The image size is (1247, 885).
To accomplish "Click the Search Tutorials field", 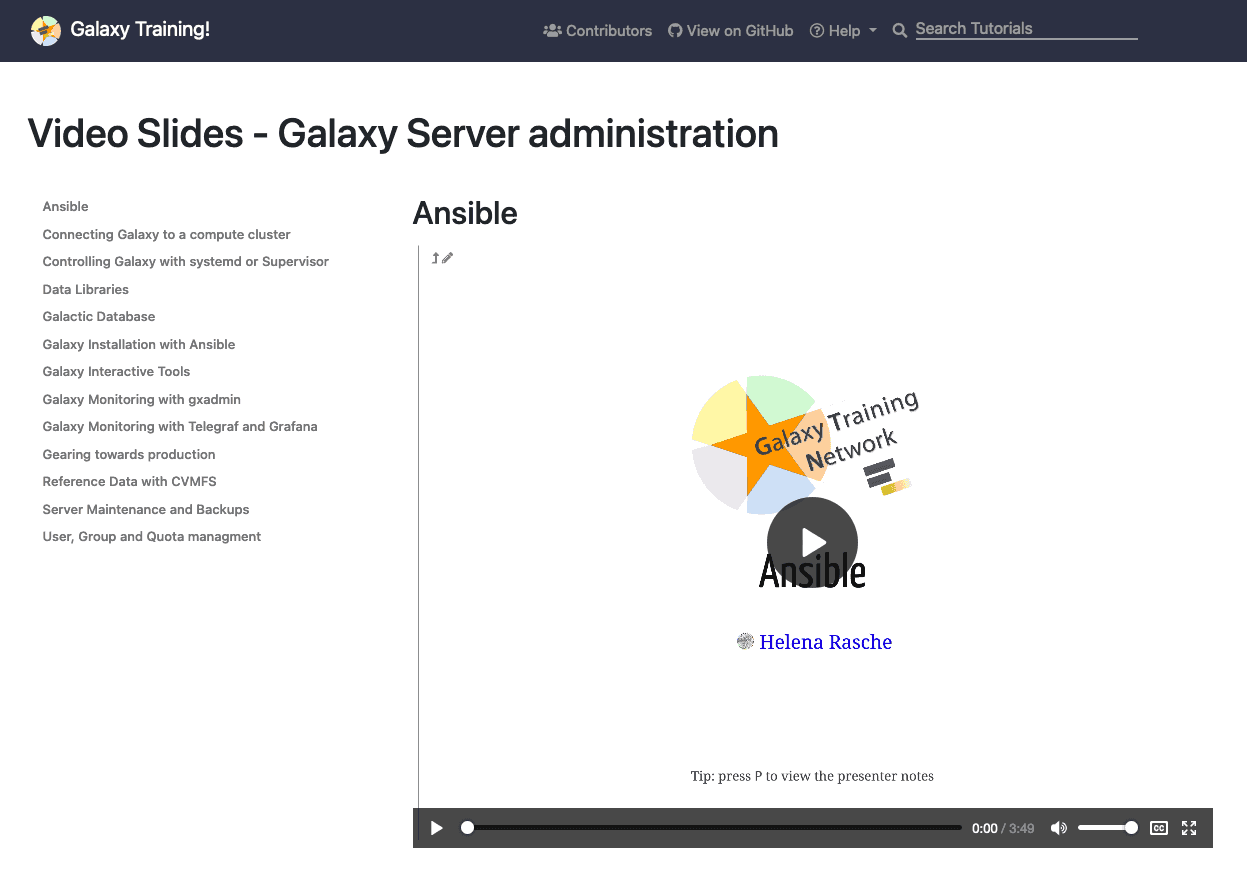I will pyautogui.click(x=1026, y=29).
